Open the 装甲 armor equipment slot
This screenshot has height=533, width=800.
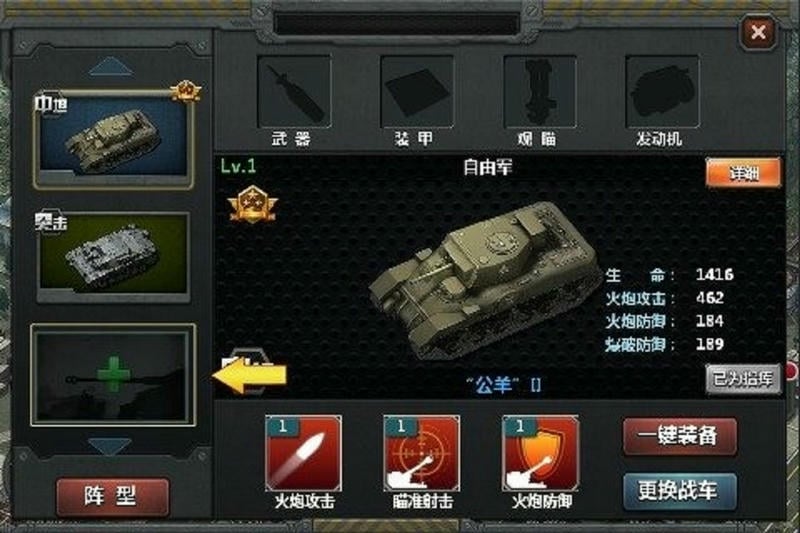tap(417, 92)
